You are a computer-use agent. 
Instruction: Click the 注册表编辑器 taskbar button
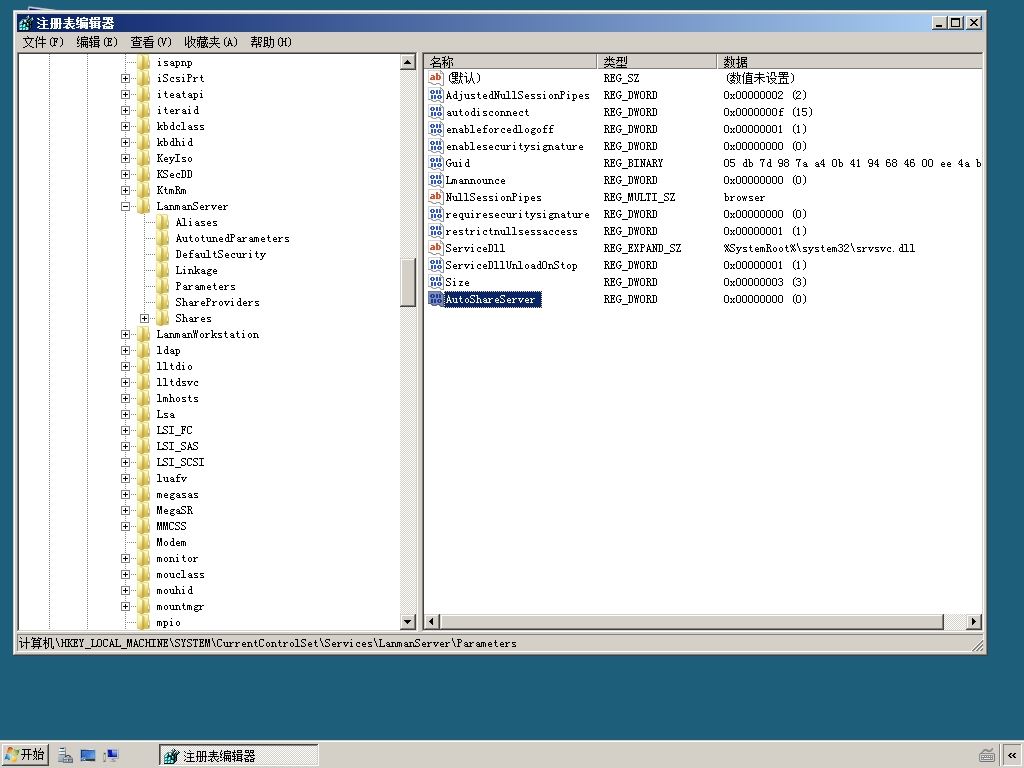point(238,756)
